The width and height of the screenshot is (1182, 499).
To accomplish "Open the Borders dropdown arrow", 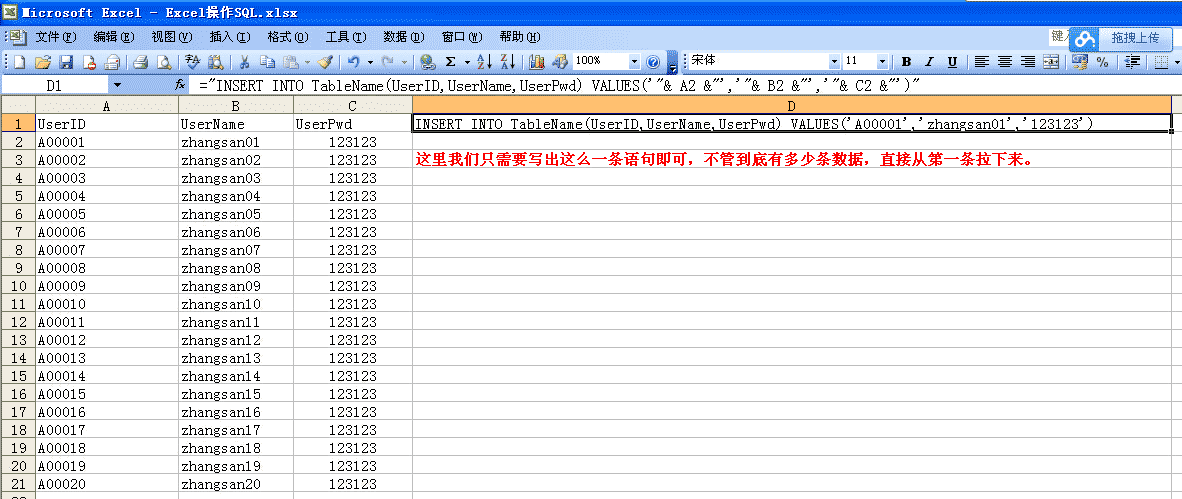I will pos(1177,62).
